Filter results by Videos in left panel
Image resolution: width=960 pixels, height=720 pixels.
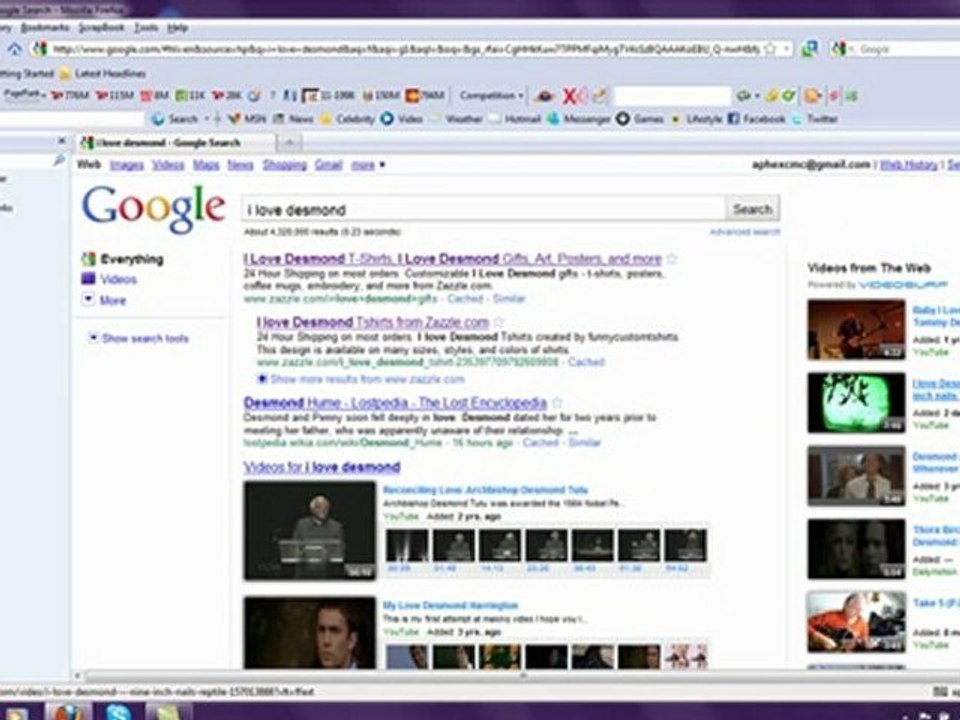[x=119, y=279]
